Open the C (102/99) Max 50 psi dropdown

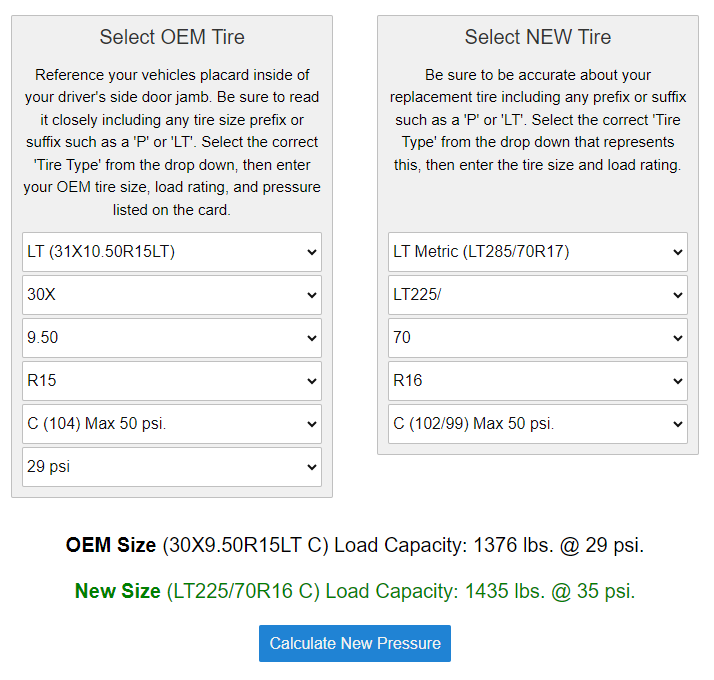[x=537, y=424]
